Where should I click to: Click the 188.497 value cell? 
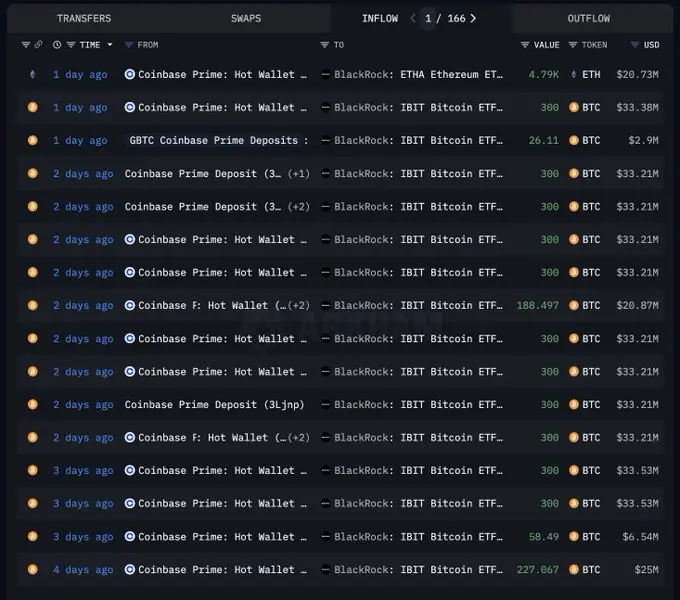pos(538,305)
